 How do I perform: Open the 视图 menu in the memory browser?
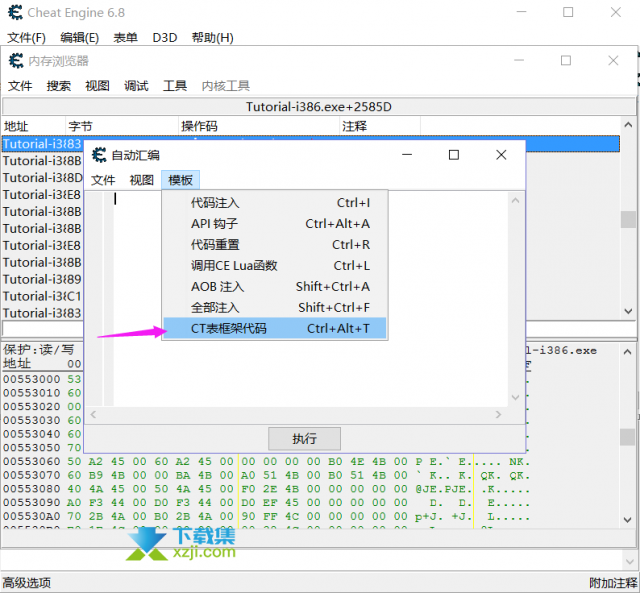[x=98, y=86]
